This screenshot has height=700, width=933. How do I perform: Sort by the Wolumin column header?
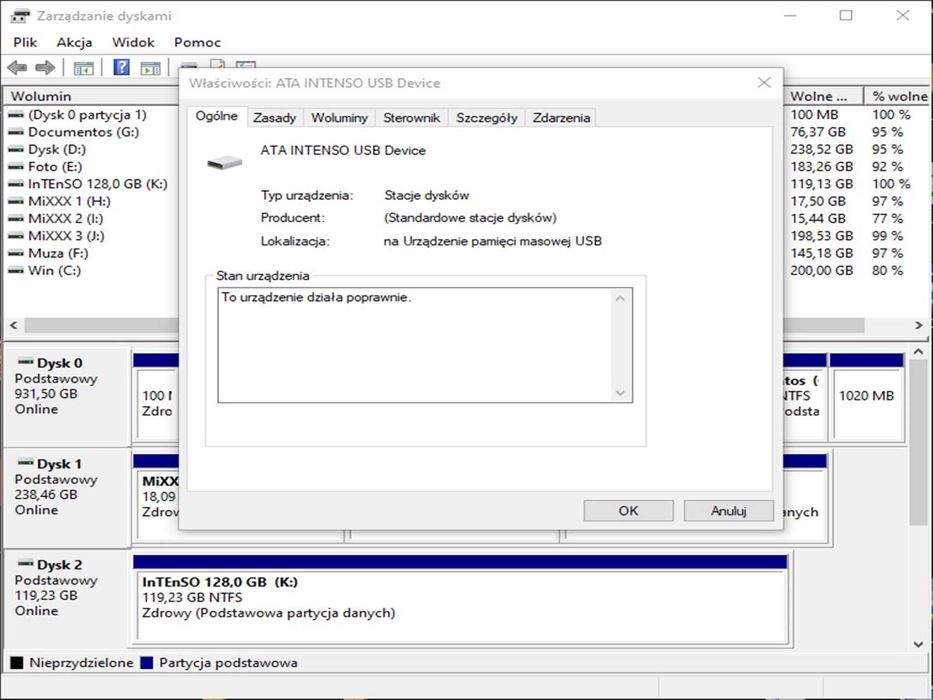[x=92, y=96]
